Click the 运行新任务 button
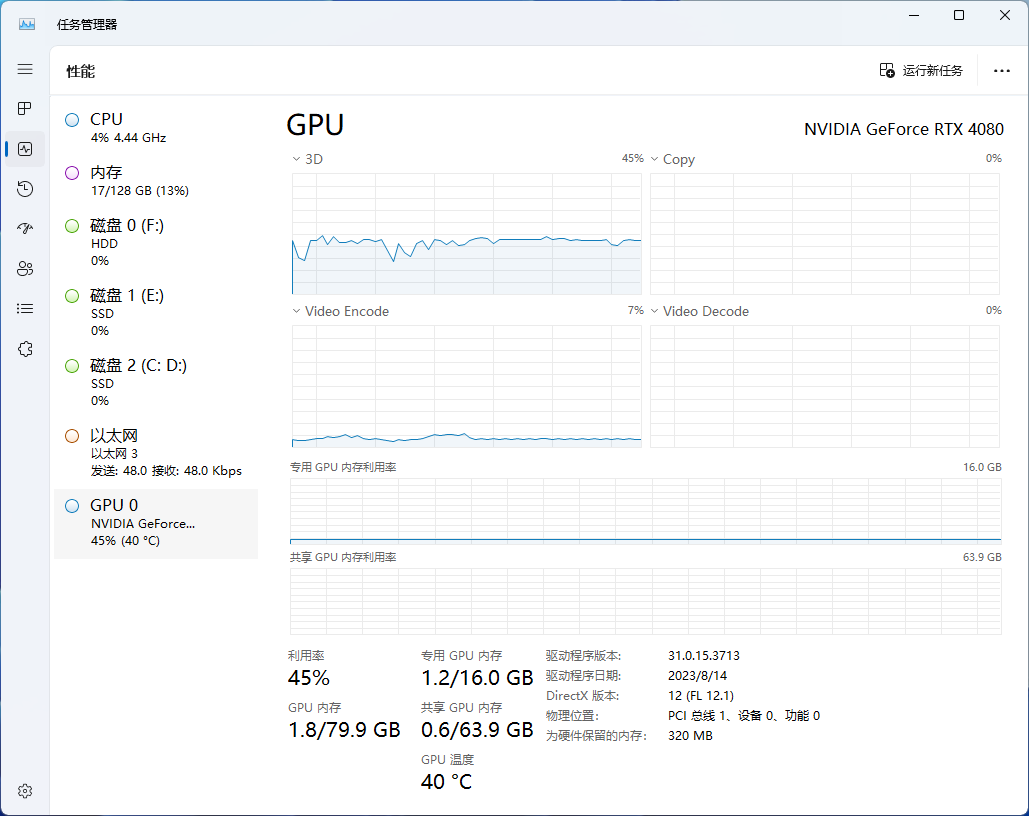Image resolution: width=1029 pixels, height=816 pixels. [921, 71]
